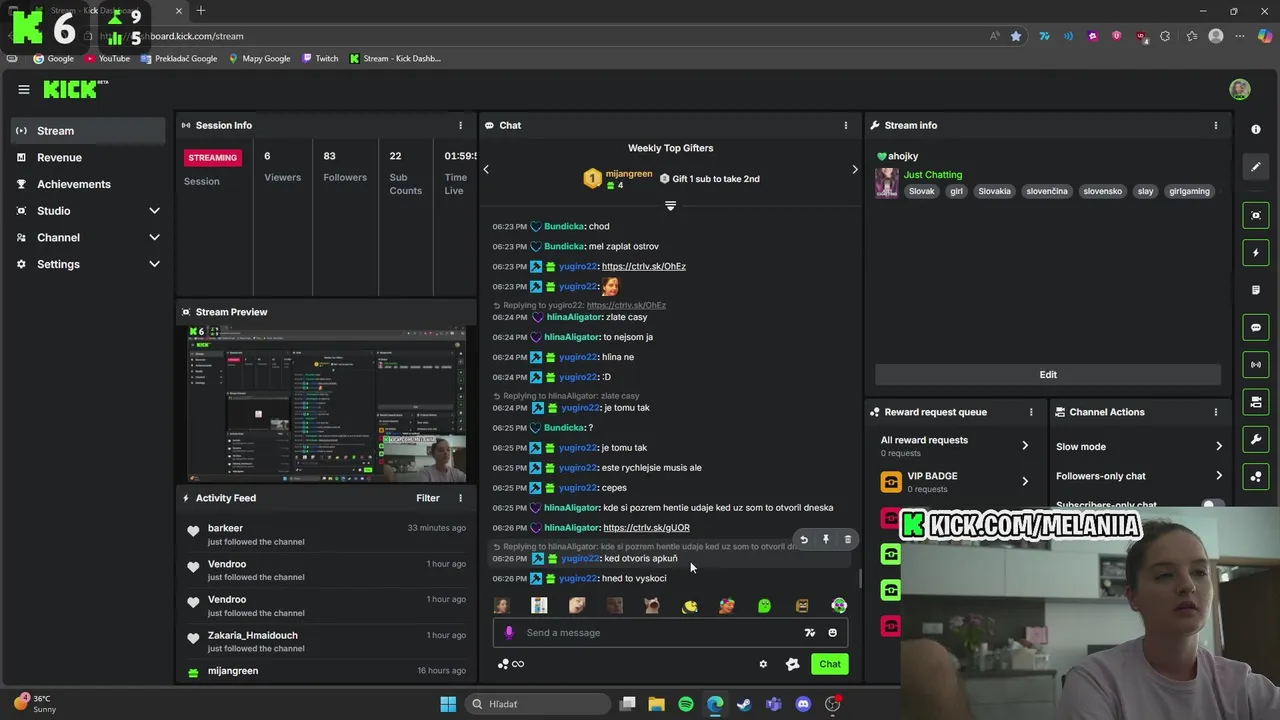Click the pencil edit icon in right sidebar

coord(1256,167)
